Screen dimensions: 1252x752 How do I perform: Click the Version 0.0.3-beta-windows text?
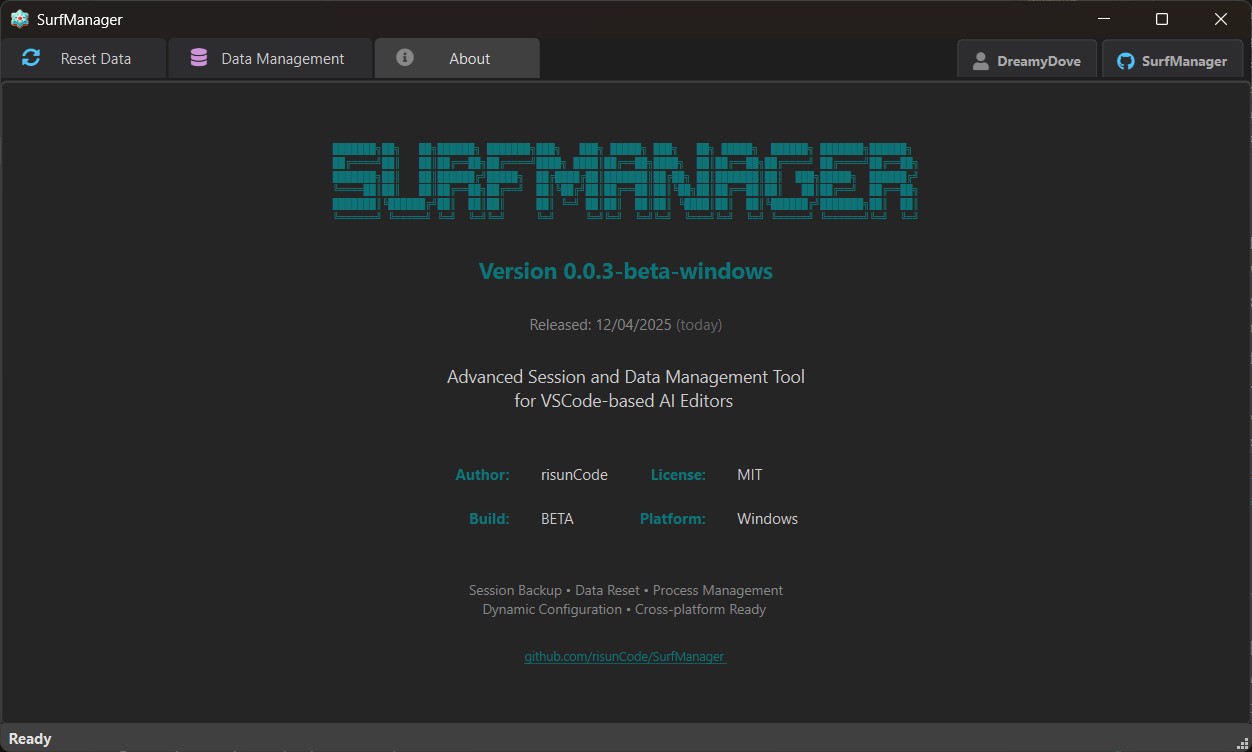coord(626,271)
